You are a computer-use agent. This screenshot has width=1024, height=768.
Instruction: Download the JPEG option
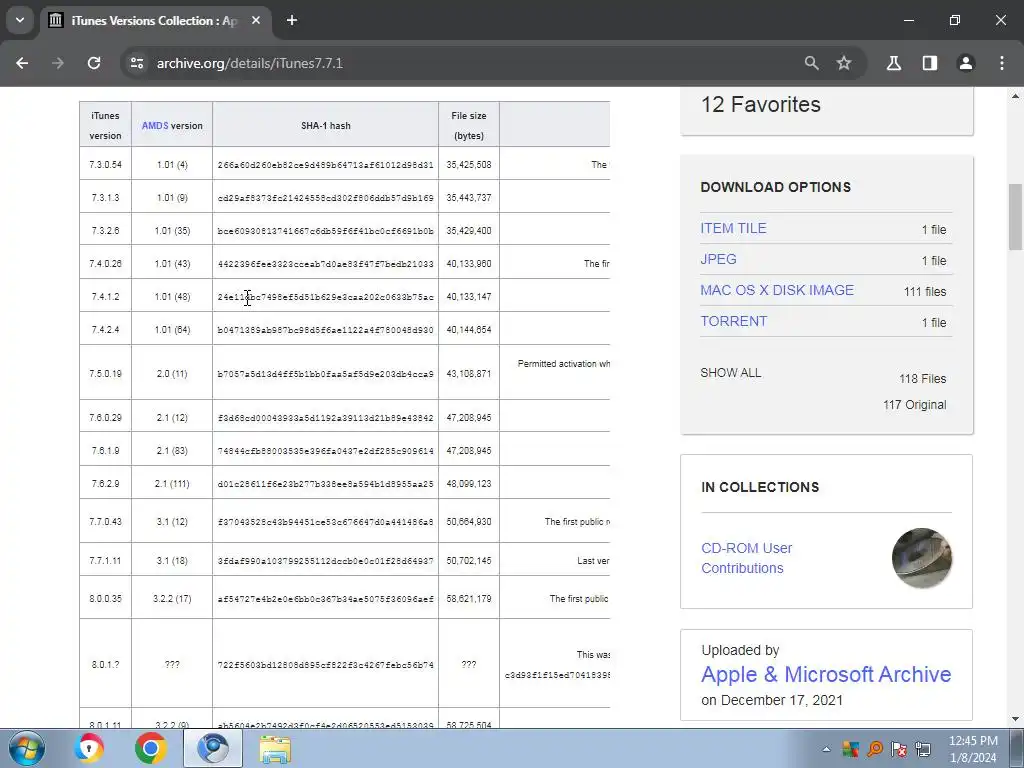(718, 259)
